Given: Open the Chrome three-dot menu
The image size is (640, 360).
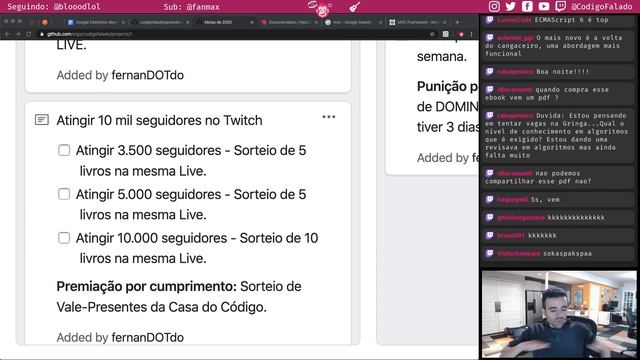Looking at the screenshot, I should 471,34.
